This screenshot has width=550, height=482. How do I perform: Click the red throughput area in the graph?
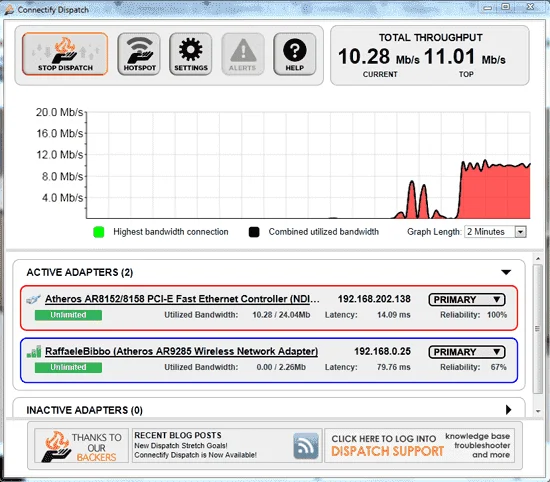495,193
